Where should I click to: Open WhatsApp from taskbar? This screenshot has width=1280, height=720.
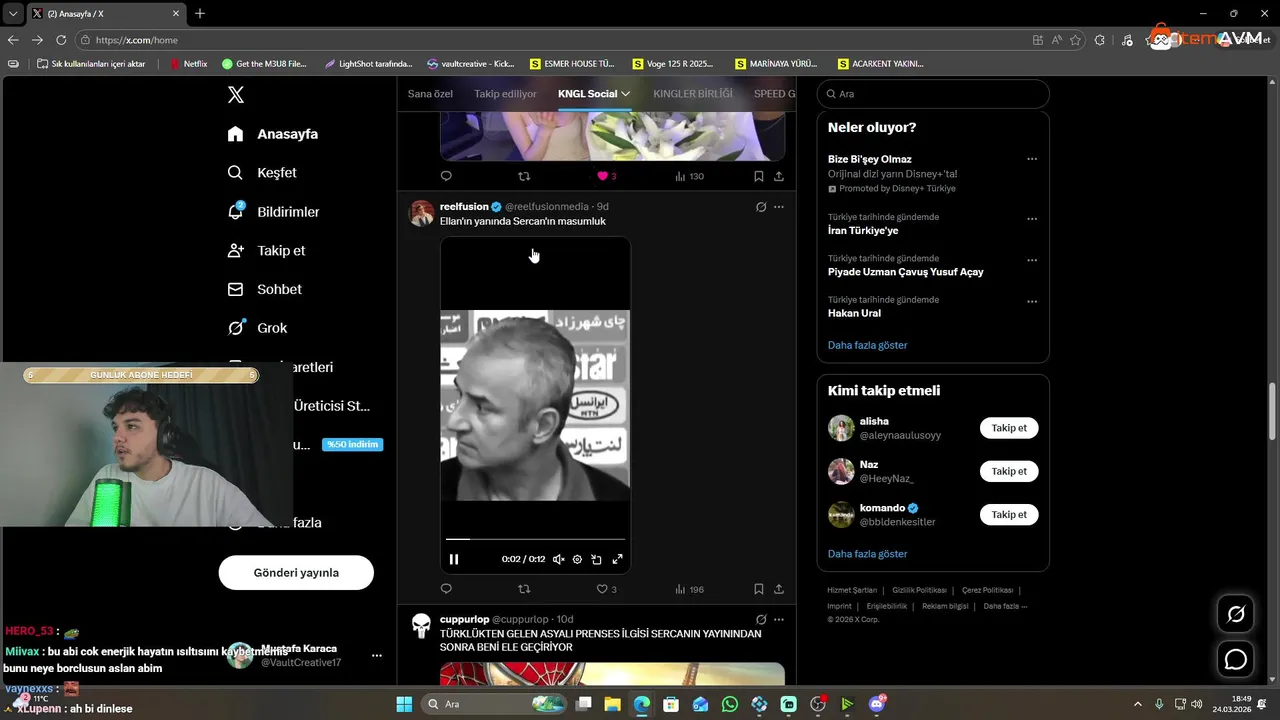[730, 704]
